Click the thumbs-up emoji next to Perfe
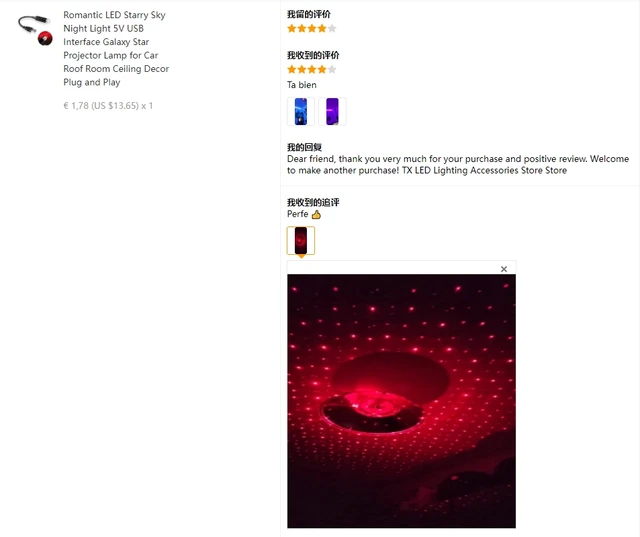This screenshot has height=537, width=640. click(x=316, y=215)
